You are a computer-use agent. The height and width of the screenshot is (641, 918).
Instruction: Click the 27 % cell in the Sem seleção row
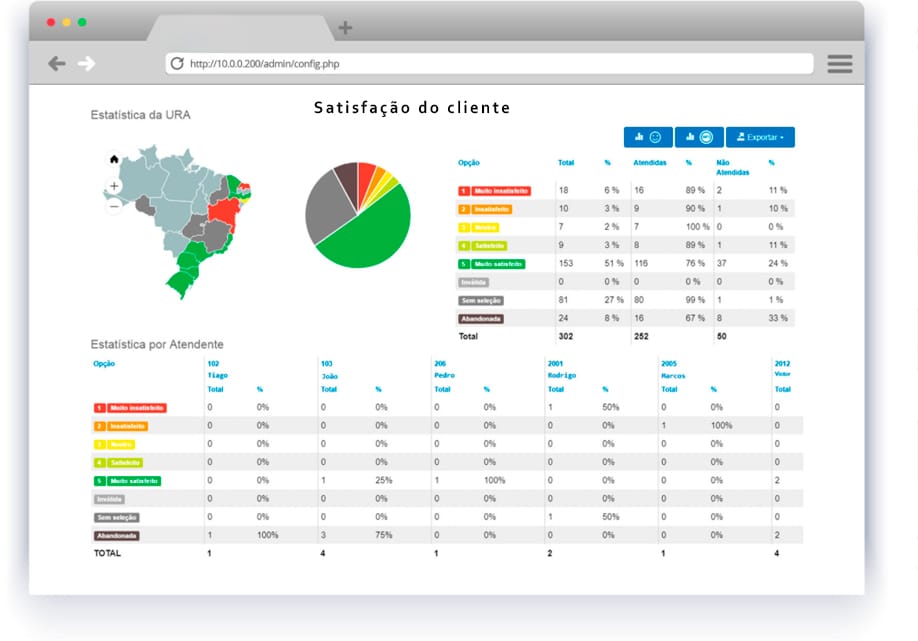pos(614,300)
